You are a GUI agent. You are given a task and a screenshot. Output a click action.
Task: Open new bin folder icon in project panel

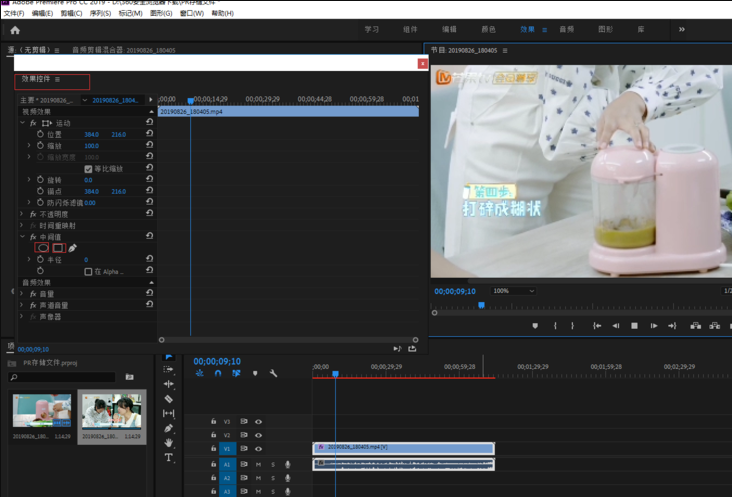pos(129,377)
